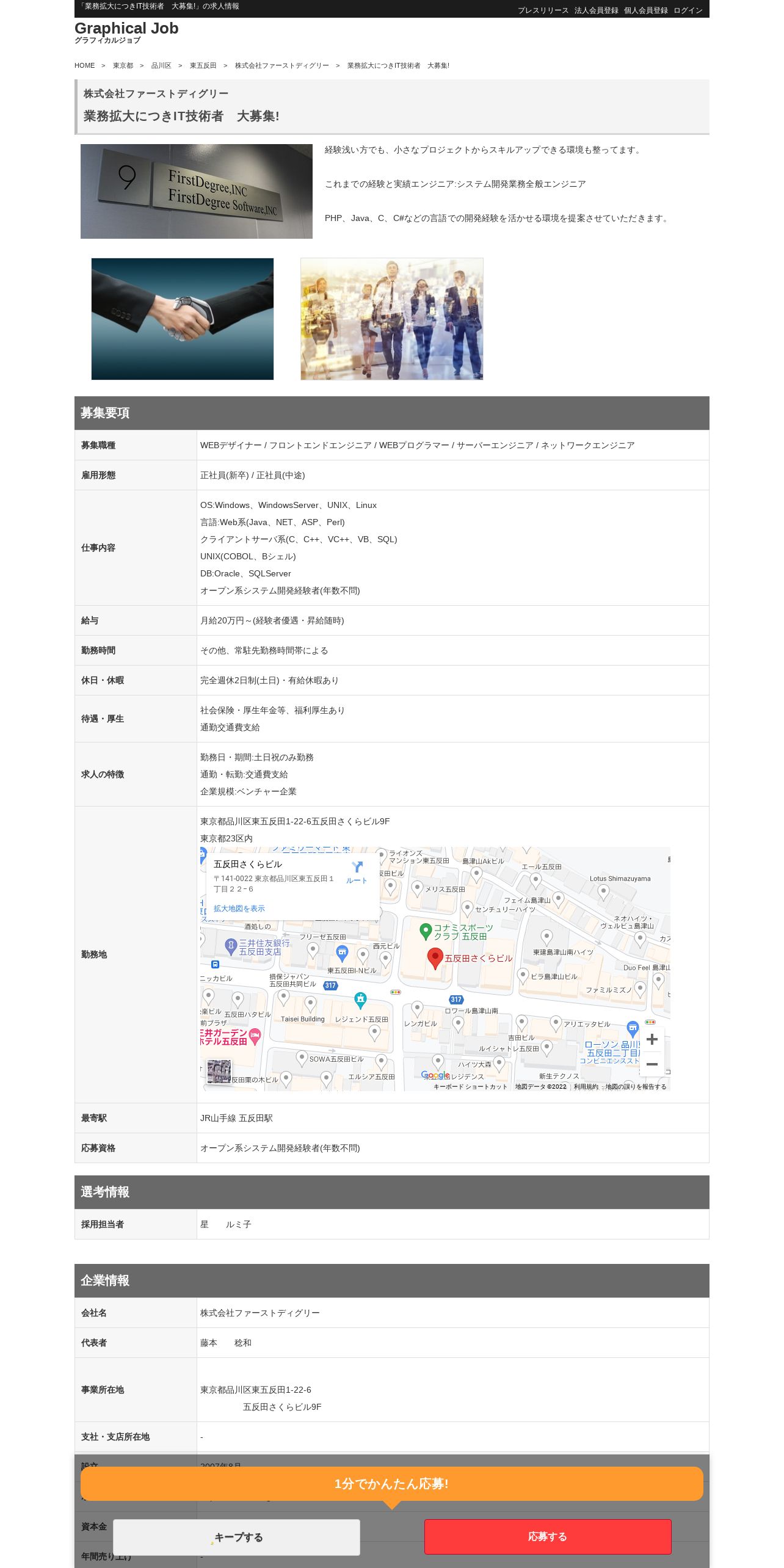
Task: Click the ファミルミズノ map pin
Action: tap(640, 989)
